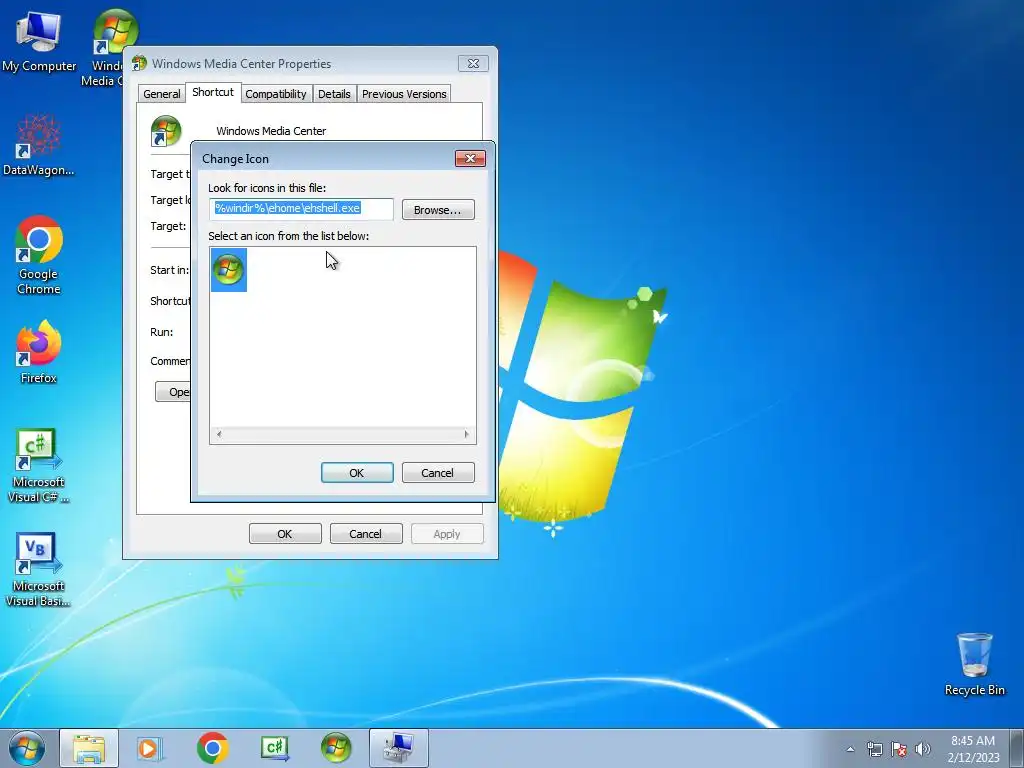Viewport: 1024px width, 768px height.
Task: Select Microsoft Visual C# desktop shortcut
Action: [x=38, y=466]
